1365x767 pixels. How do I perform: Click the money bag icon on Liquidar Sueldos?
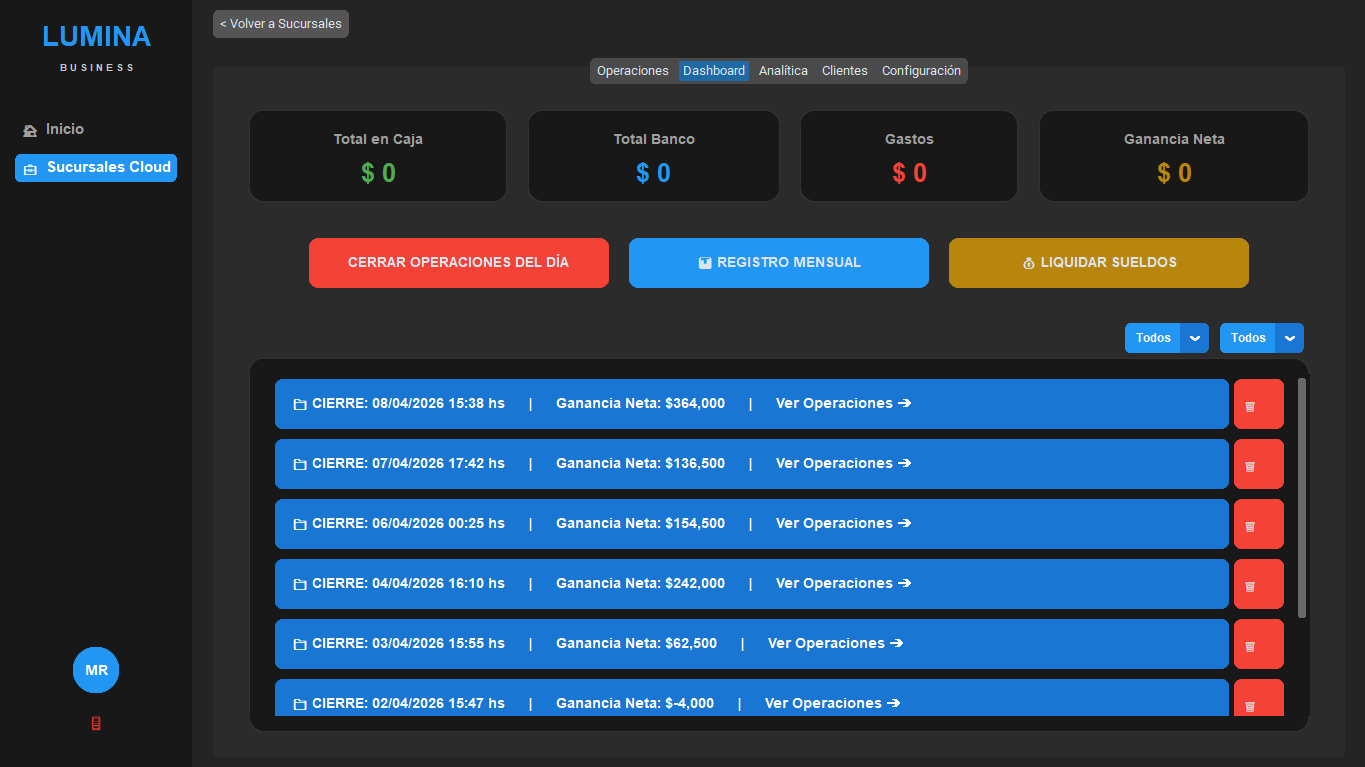(1029, 262)
